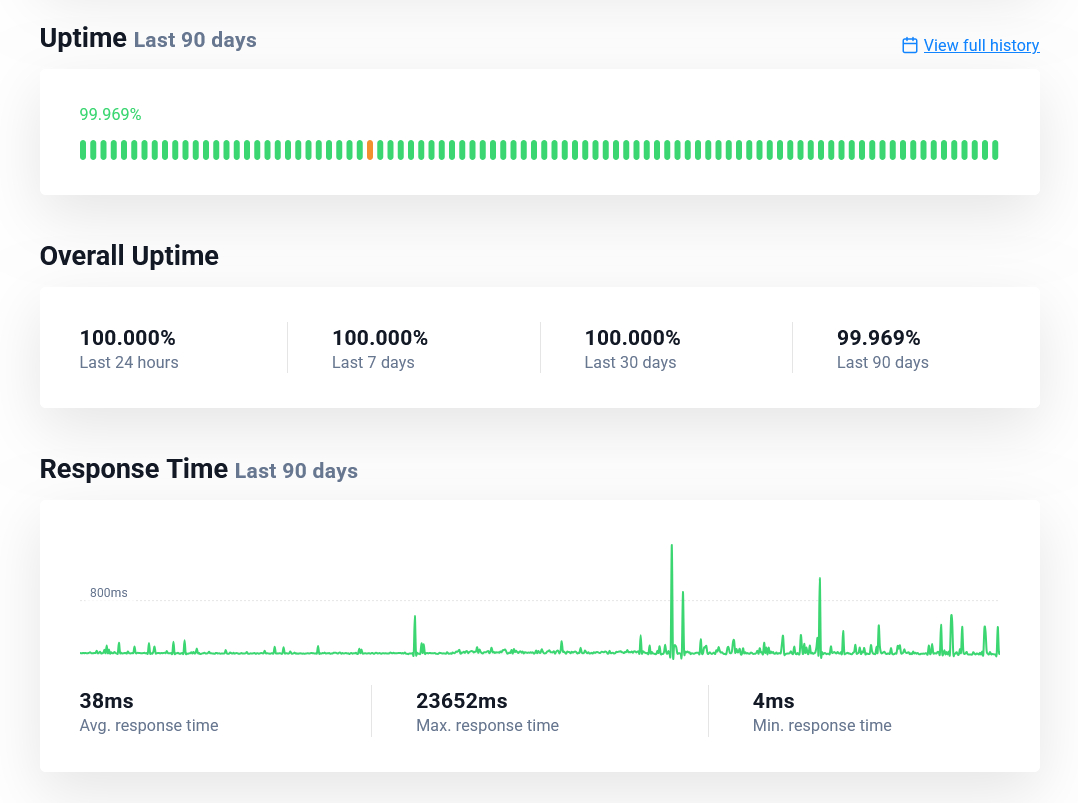Click the orange incident bar in uptime timeline
This screenshot has height=803, width=1078.
pyautogui.click(x=370, y=150)
